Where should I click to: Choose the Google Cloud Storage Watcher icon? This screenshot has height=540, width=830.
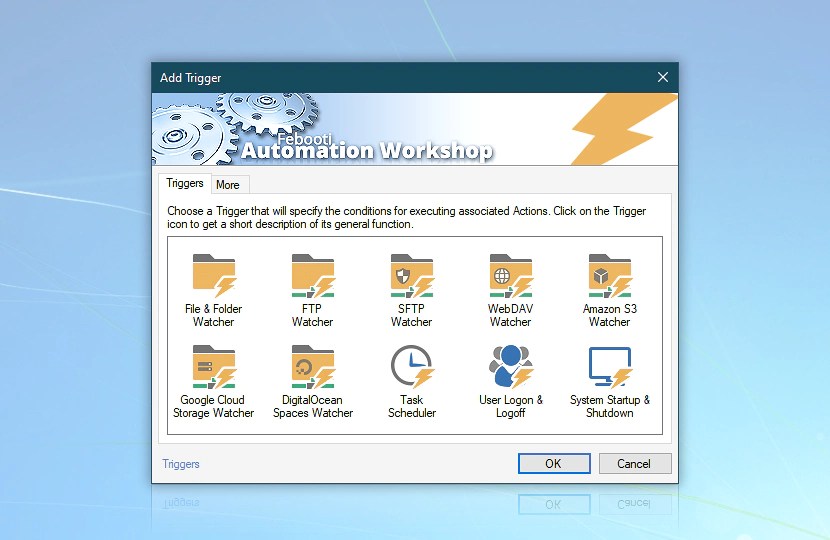[x=214, y=366]
